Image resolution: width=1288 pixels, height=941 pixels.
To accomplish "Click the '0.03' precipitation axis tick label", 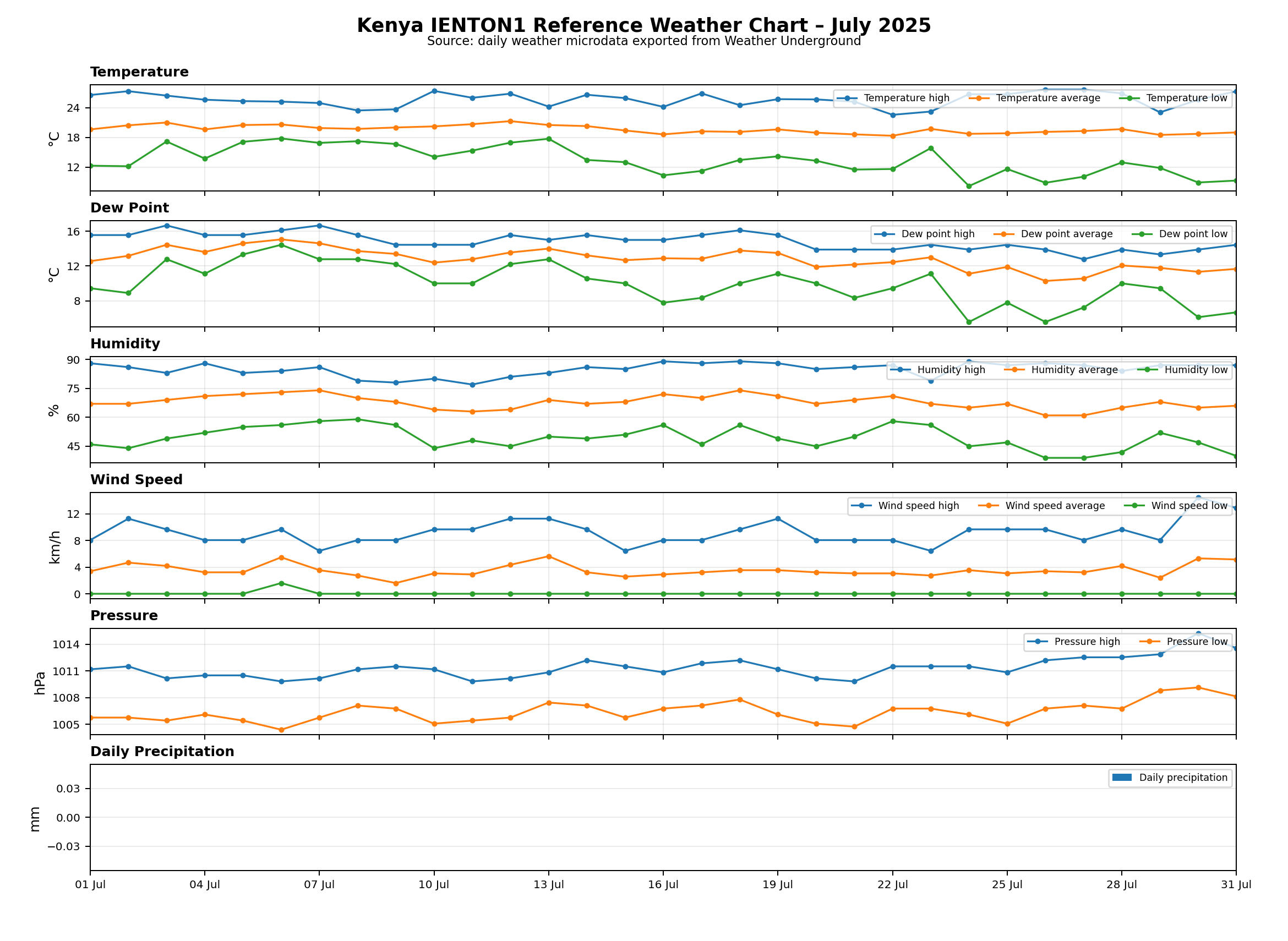I will 68,789.
